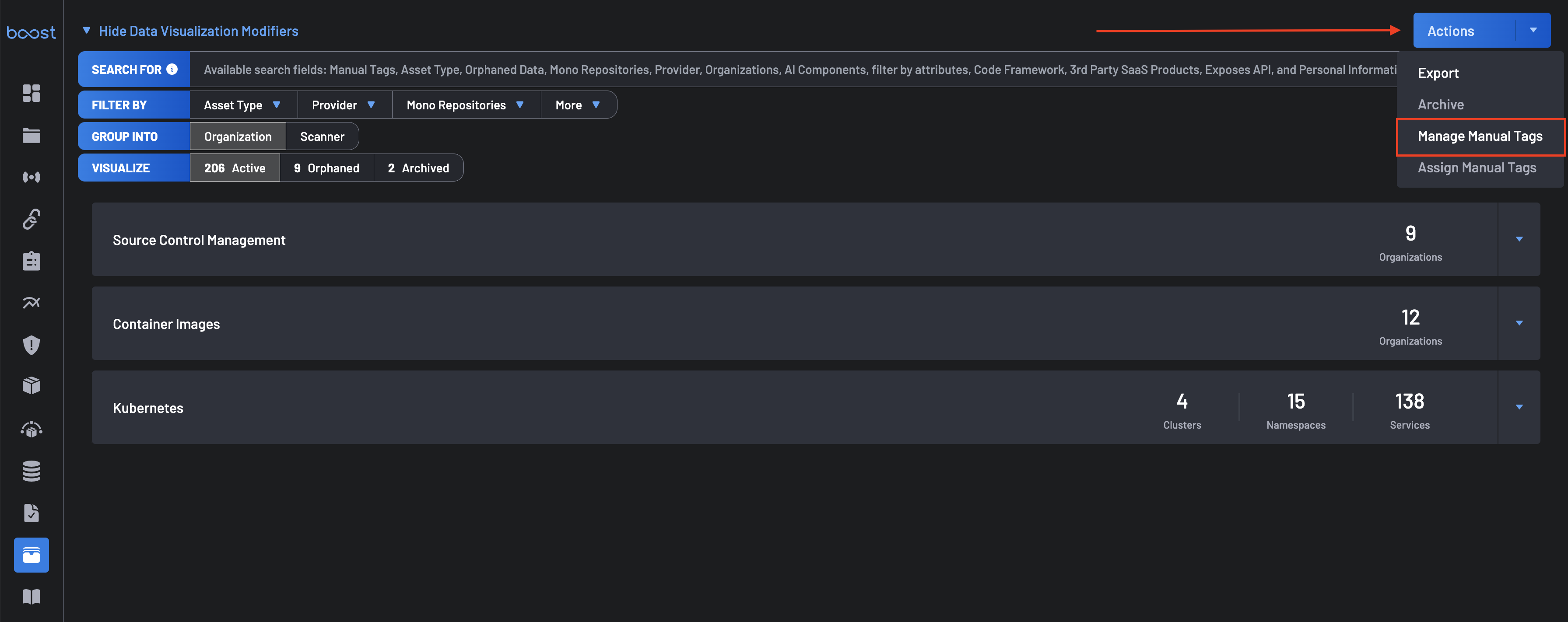Focus the available search fields input
1568x622 pixels.
(793, 70)
